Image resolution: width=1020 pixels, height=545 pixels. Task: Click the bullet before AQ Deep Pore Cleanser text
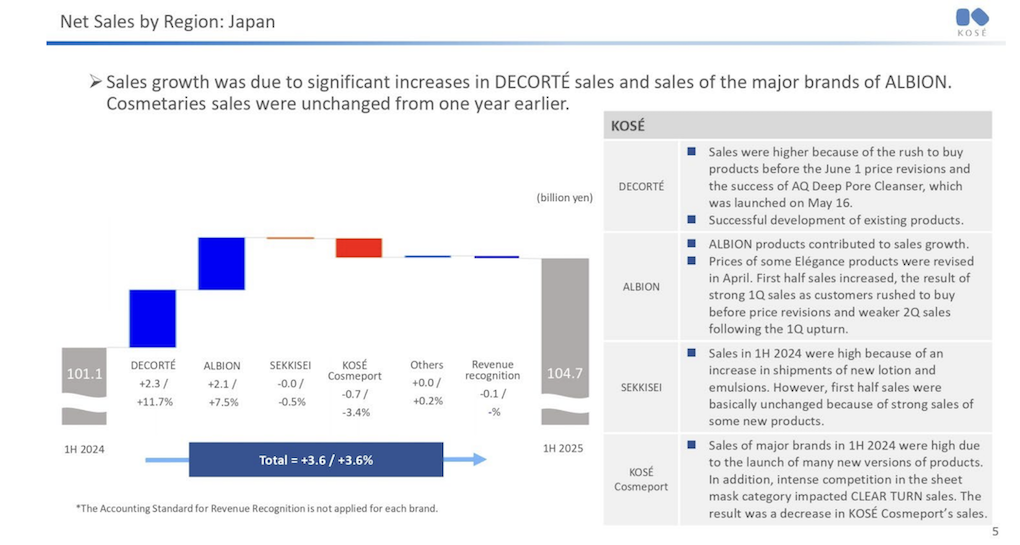(x=691, y=152)
